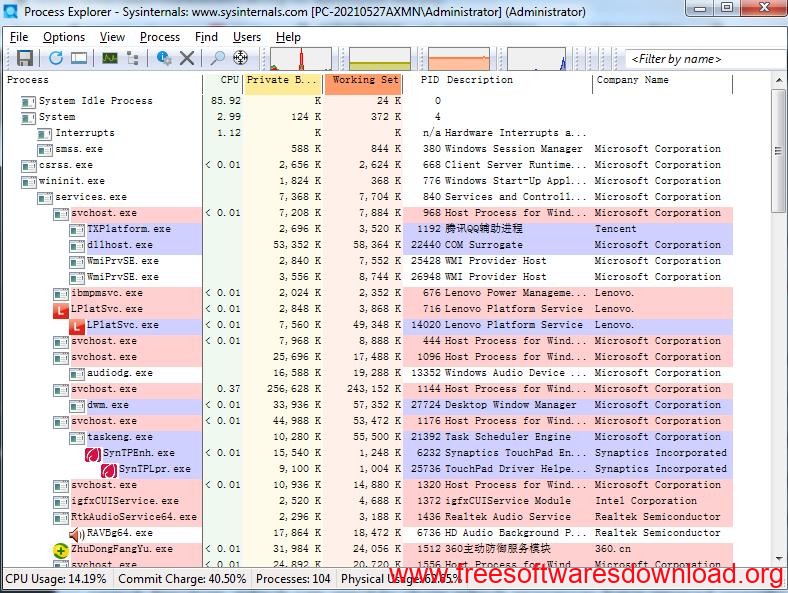This screenshot has width=788, height=593.
Task: Sort by Private Bytes column header
Action: click(283, 80)
